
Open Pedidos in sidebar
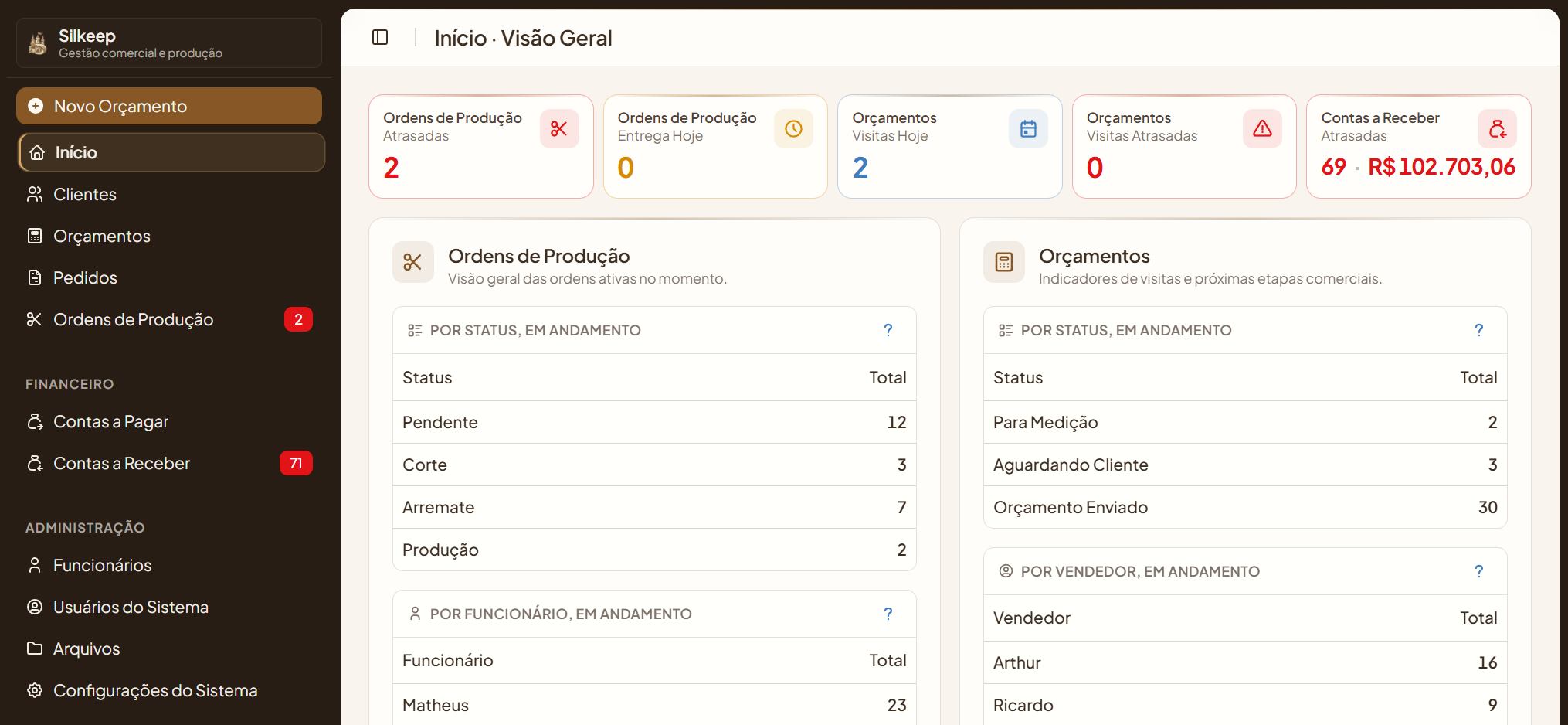pos(169,277)
